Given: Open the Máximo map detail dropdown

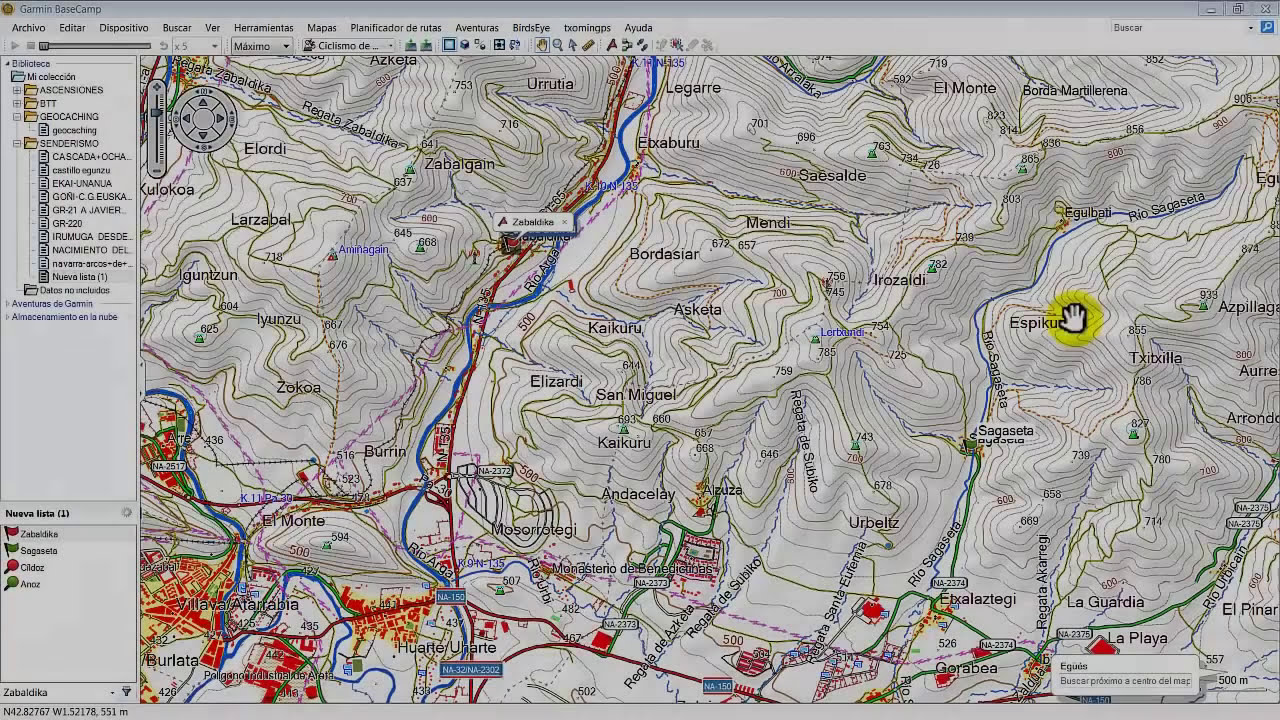Looking at the screenshot, I should tap(261, 46).
